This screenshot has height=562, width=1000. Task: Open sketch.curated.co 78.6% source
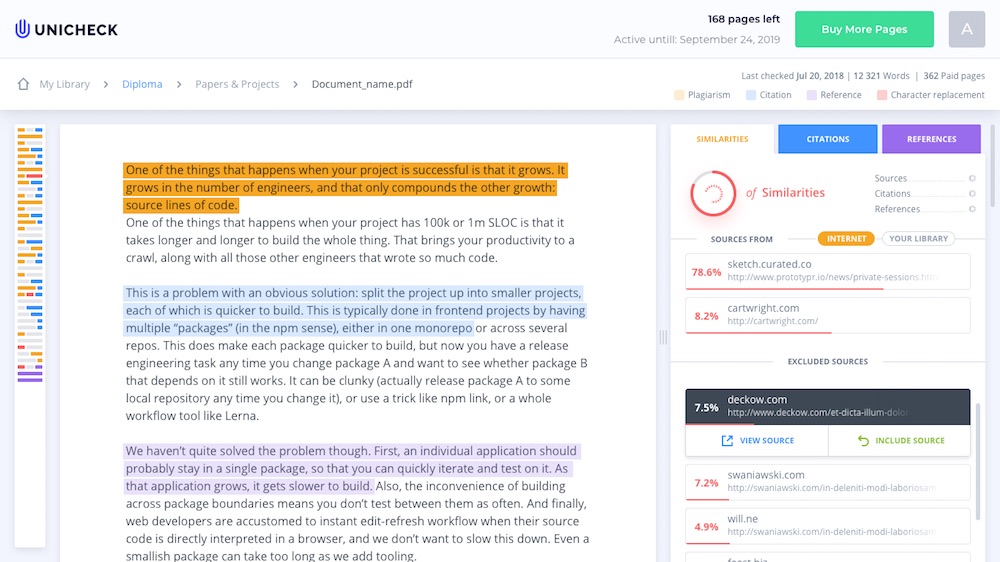(x=828, y=271)
